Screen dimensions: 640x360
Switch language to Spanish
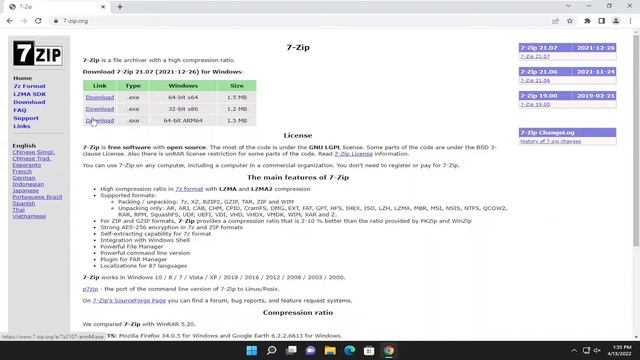click(24, 203)
